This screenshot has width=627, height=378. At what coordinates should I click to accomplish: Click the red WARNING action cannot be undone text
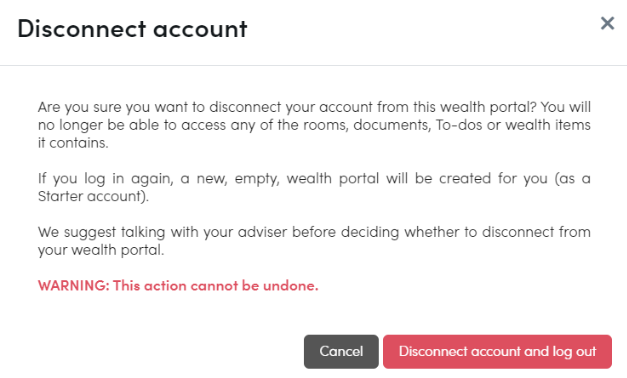[178, 285]
